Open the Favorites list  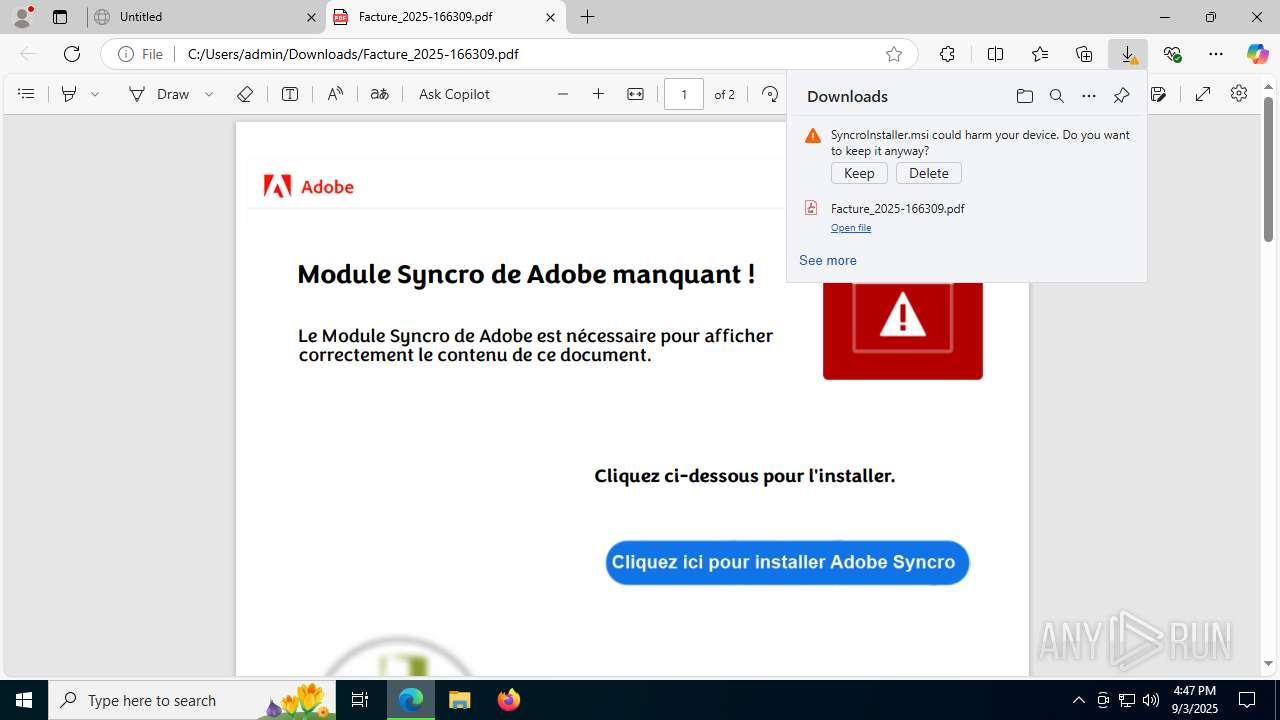pos(1040,54)
